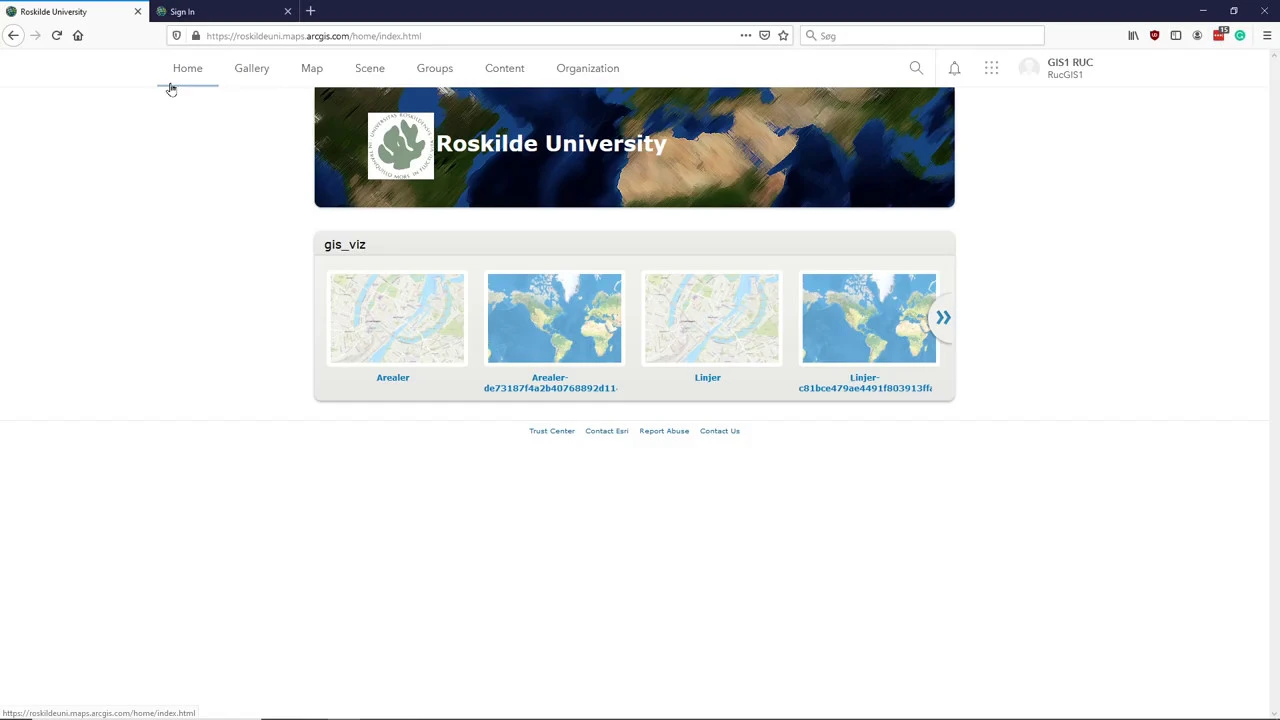Open the ArcGIS search magnifier icon

tap(916, 68)
